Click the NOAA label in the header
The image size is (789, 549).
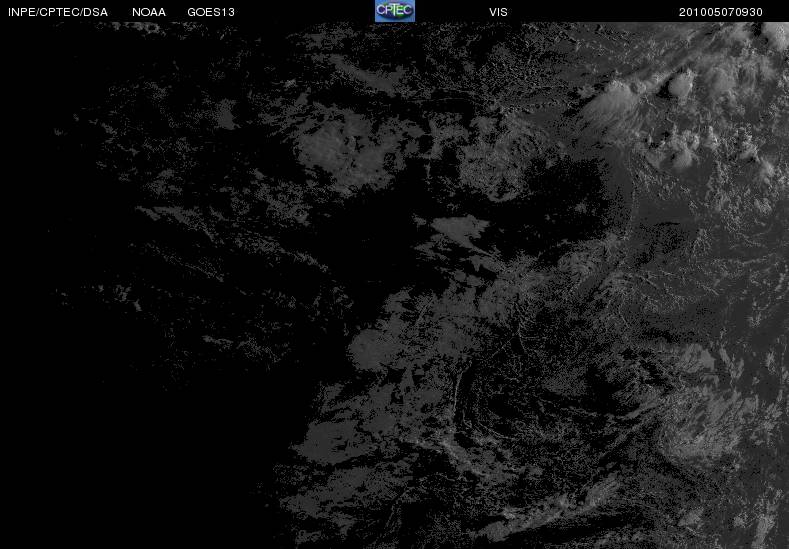coord(149,12)
